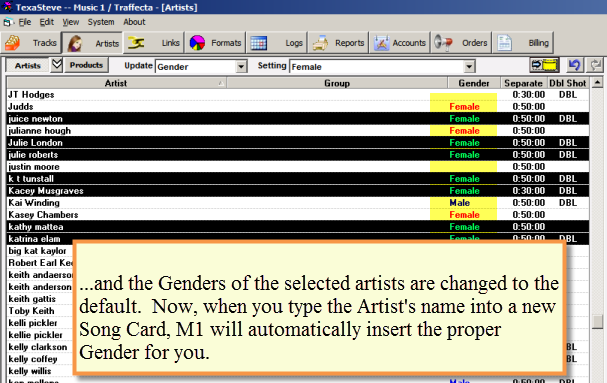Open the Links toolbar section

pos(154,43)
